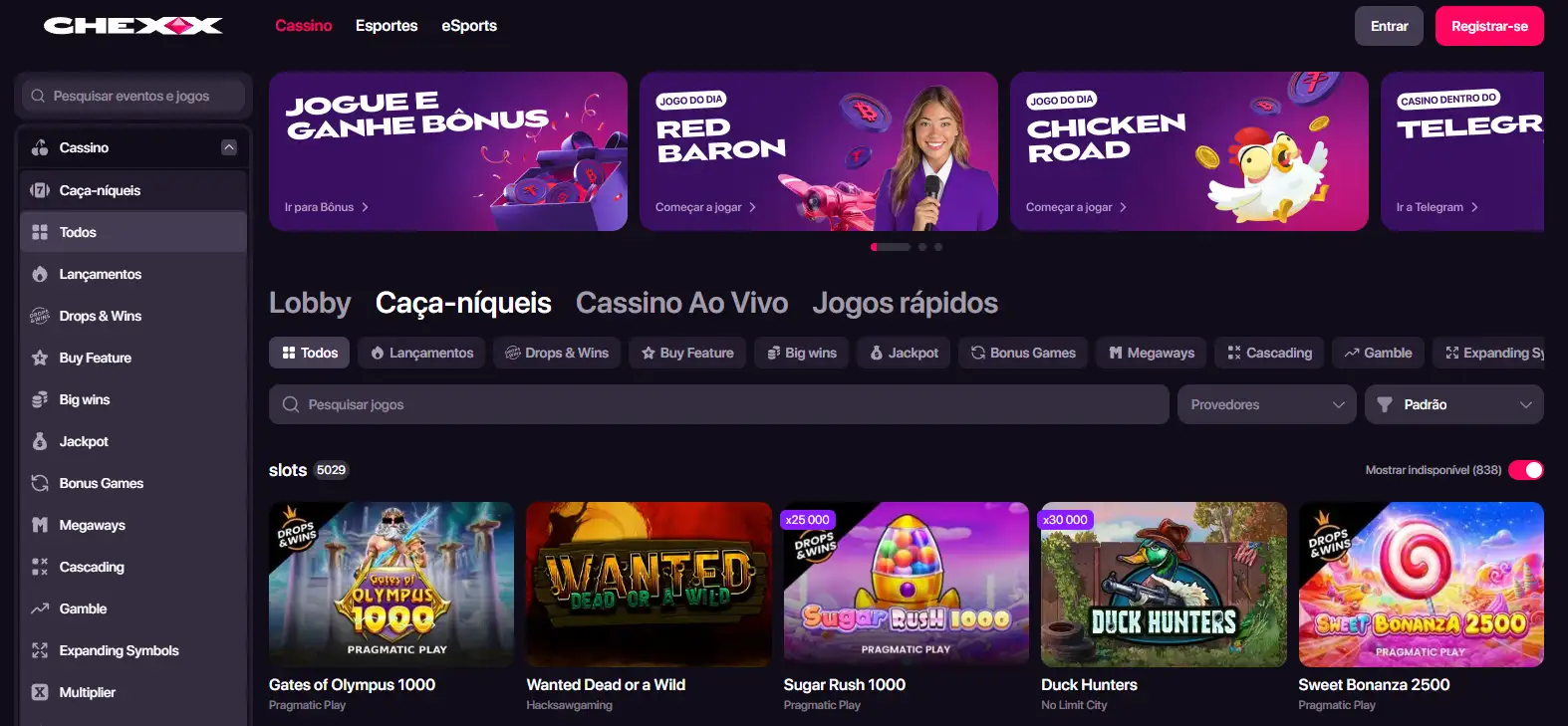Select the Jackpot filter chip
This screenshot has width=1568, height=726.
tap(904, 353)
